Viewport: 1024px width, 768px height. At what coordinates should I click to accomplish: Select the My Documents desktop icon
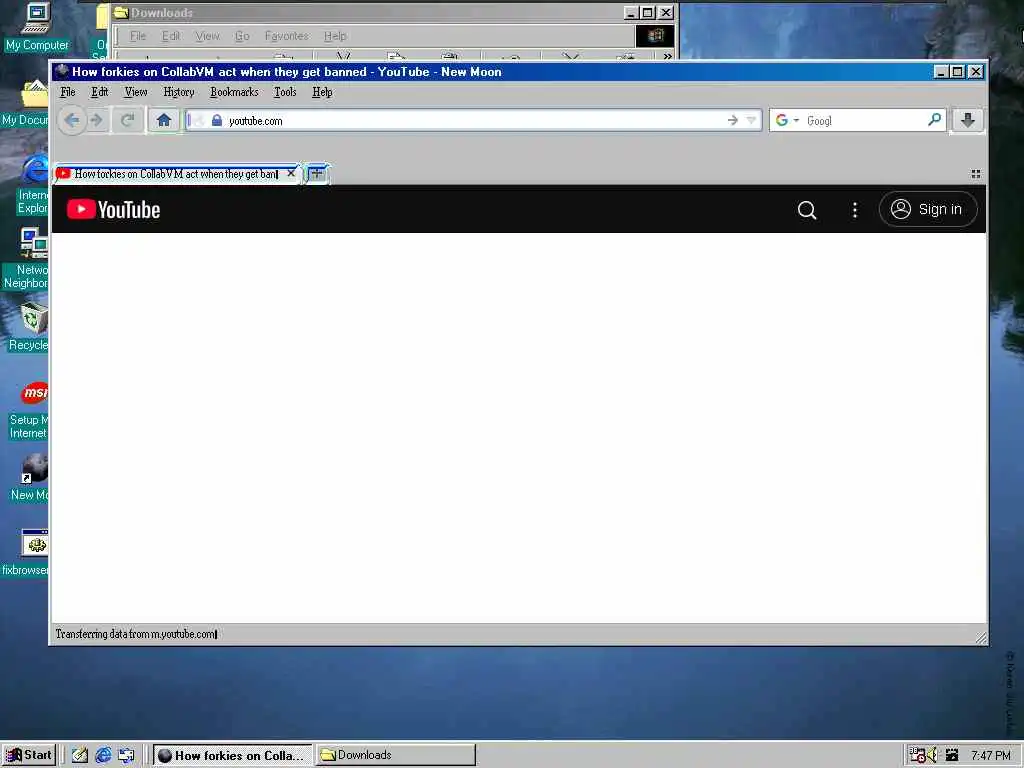(26, 103)
